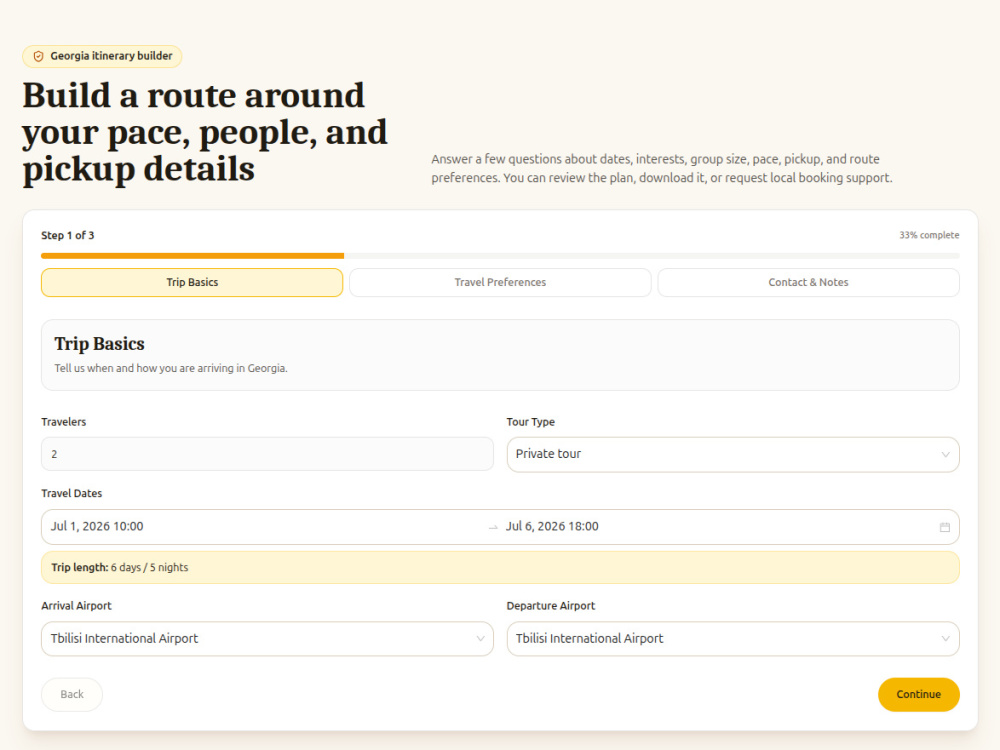1000x750 pixels.
Task: Click the Continue button
Action: (x=918, y=695)
